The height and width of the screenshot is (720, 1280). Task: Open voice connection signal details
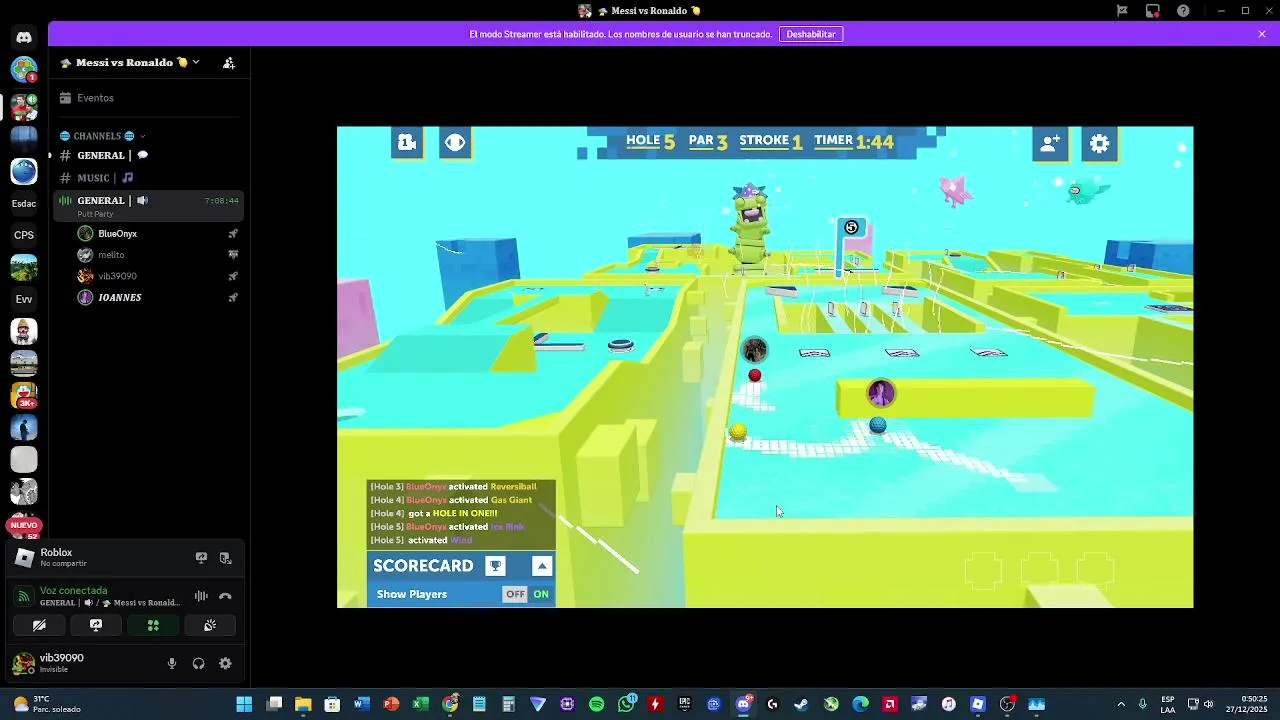[24, 596]
